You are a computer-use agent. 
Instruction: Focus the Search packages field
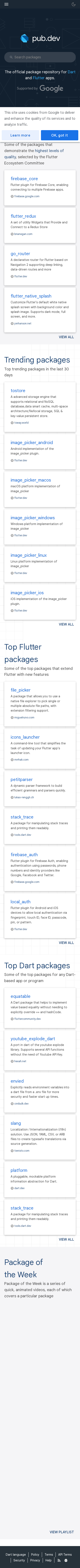pos(40,57)
